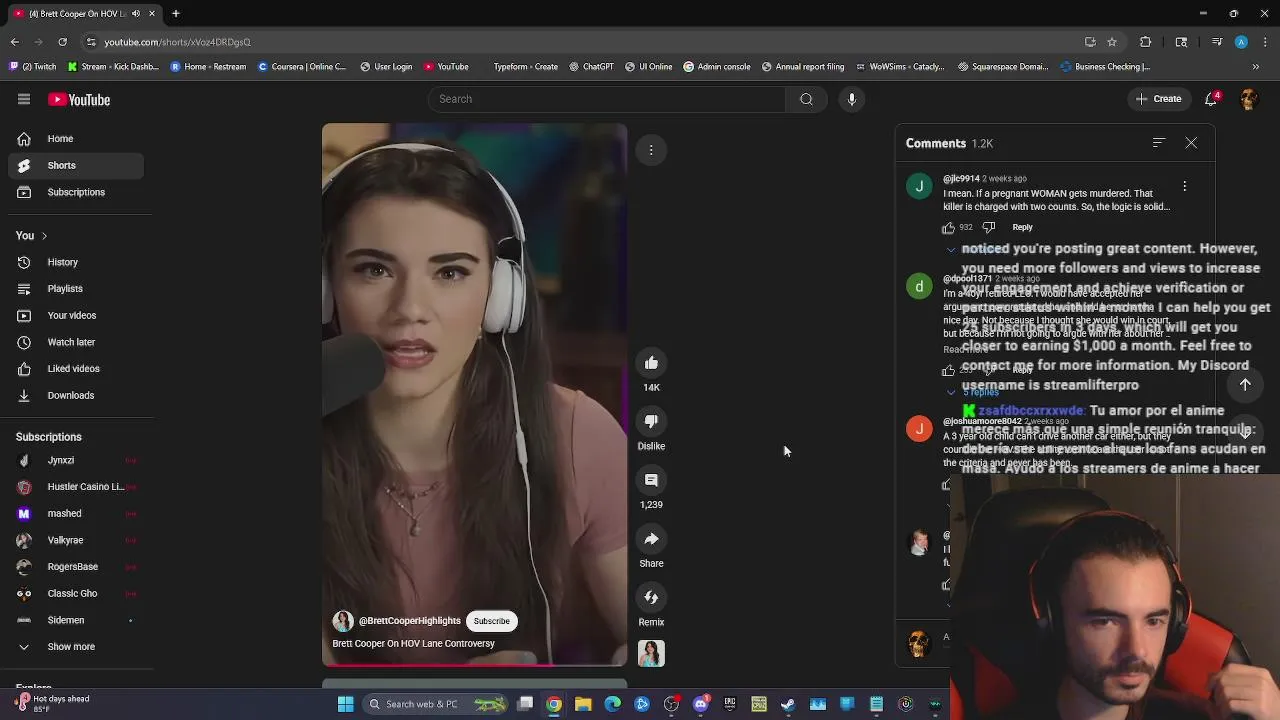Remix this short
This screenshot has height=720, width=1280.
651,597
